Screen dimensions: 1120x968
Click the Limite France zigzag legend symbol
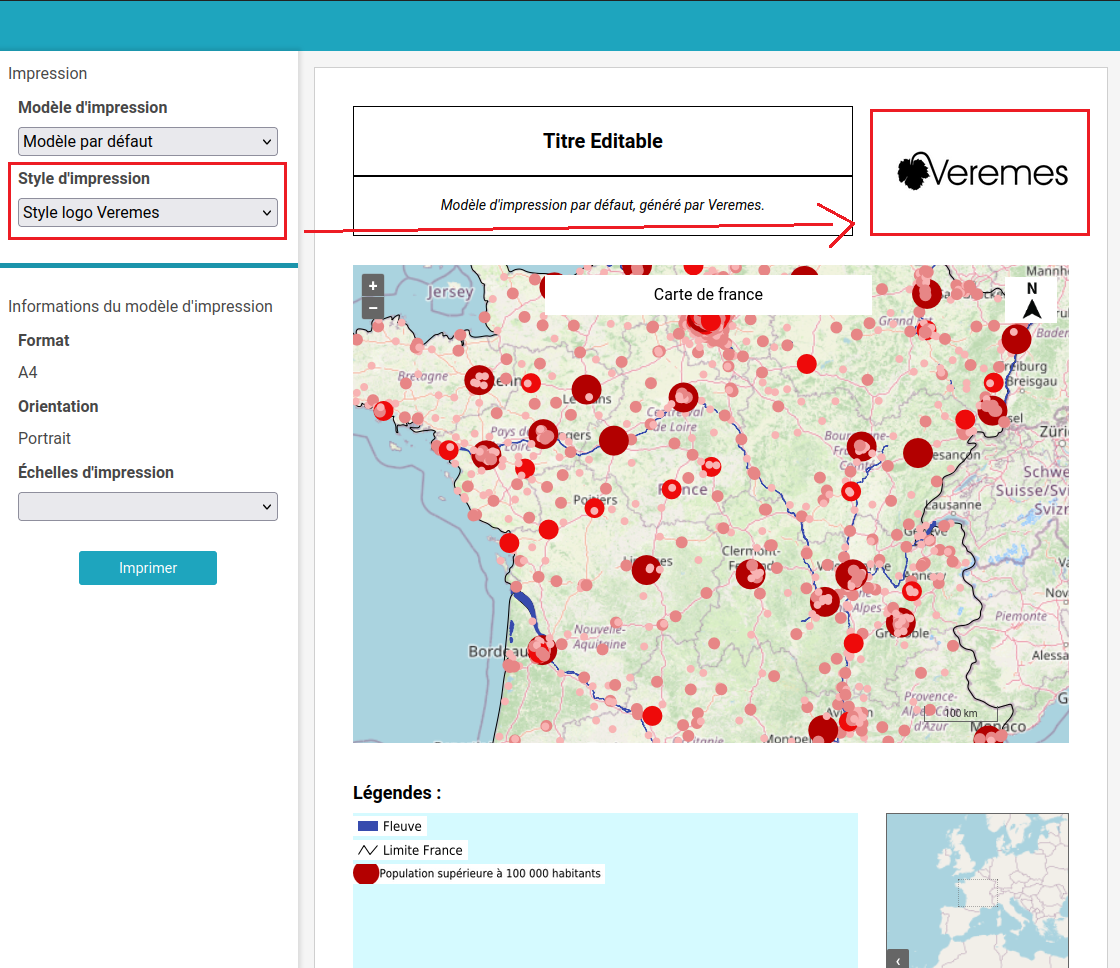coord(368,850)
